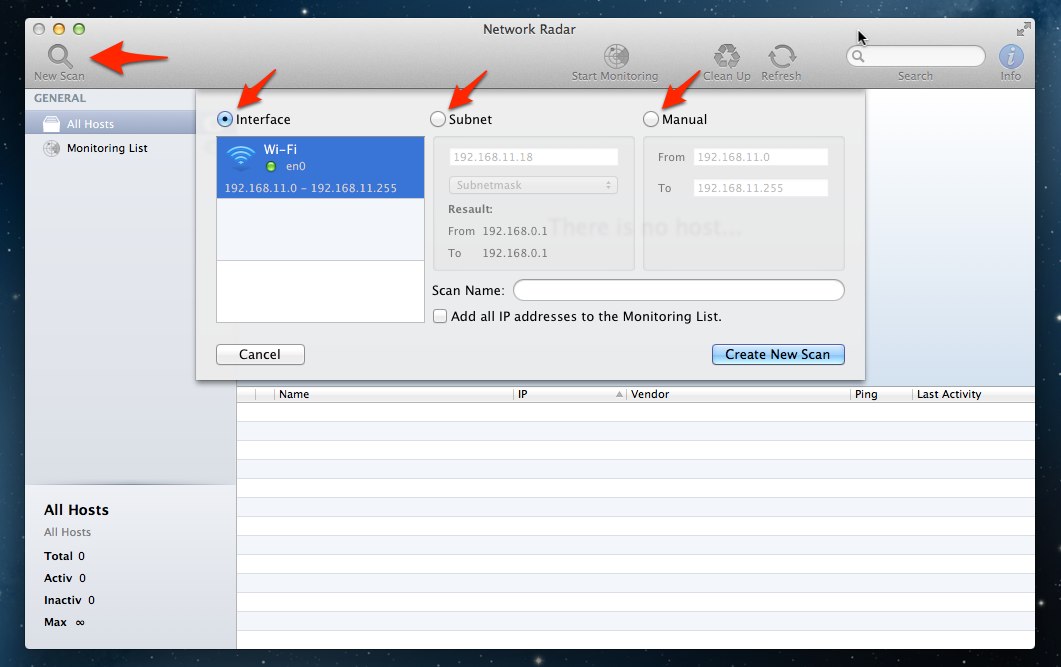Click the Cancel button
The height and width of the screenshot is (667, 1061).
(260, 354)
